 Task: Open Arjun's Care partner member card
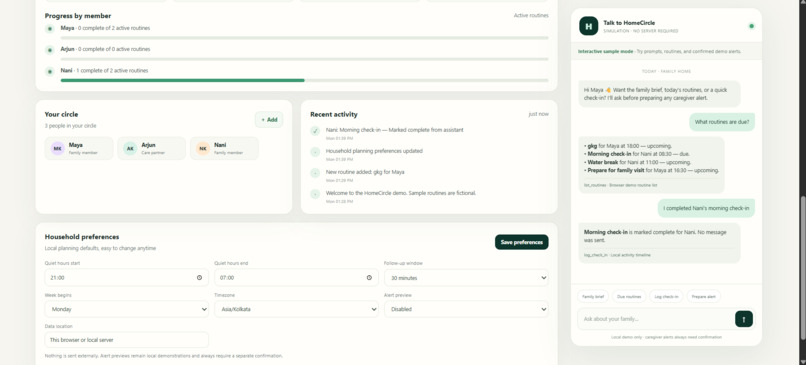pyautogui.click(x=152, y=149)
